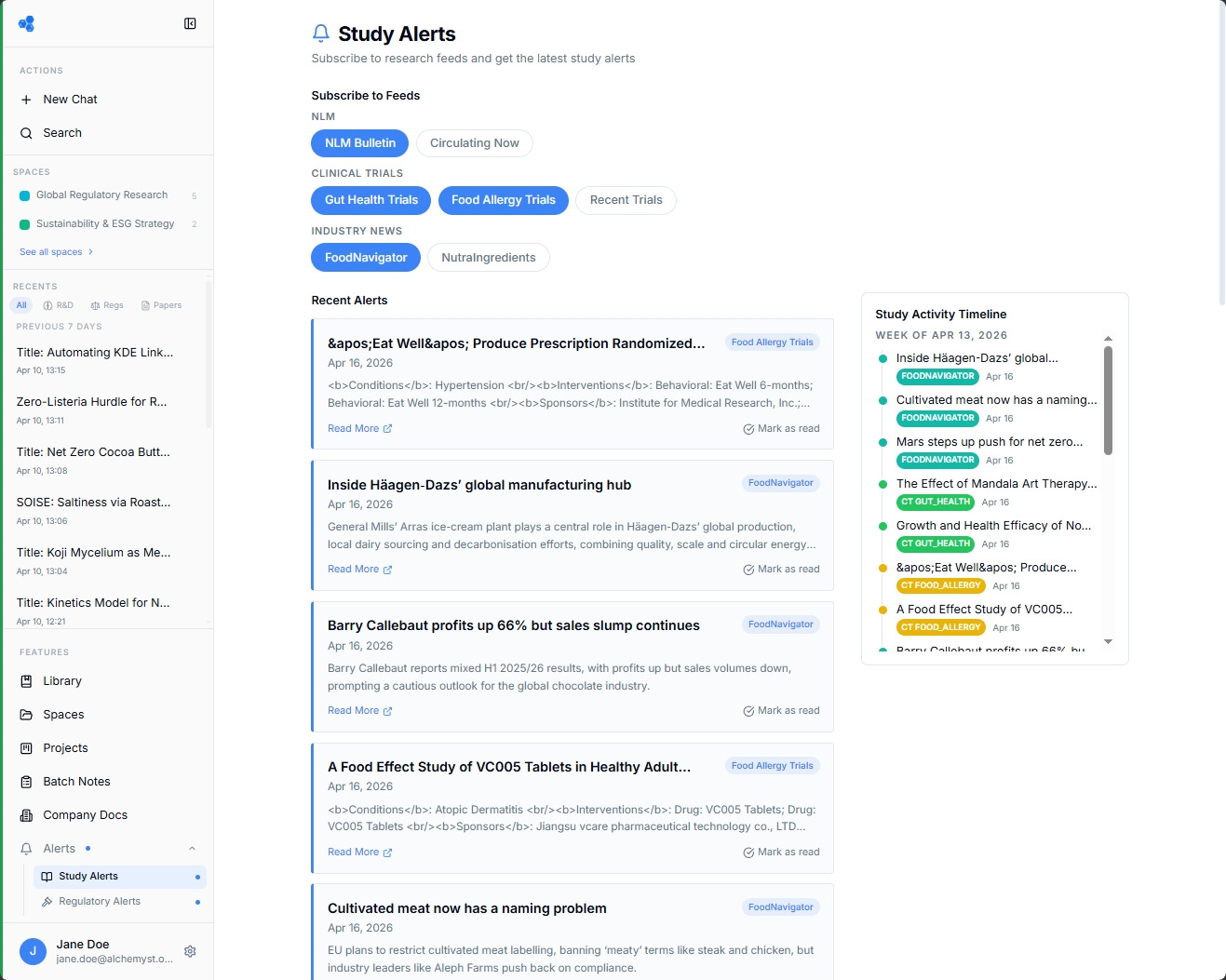Disable the NLM Bulletin feed subscription

(x=359, y=143)
